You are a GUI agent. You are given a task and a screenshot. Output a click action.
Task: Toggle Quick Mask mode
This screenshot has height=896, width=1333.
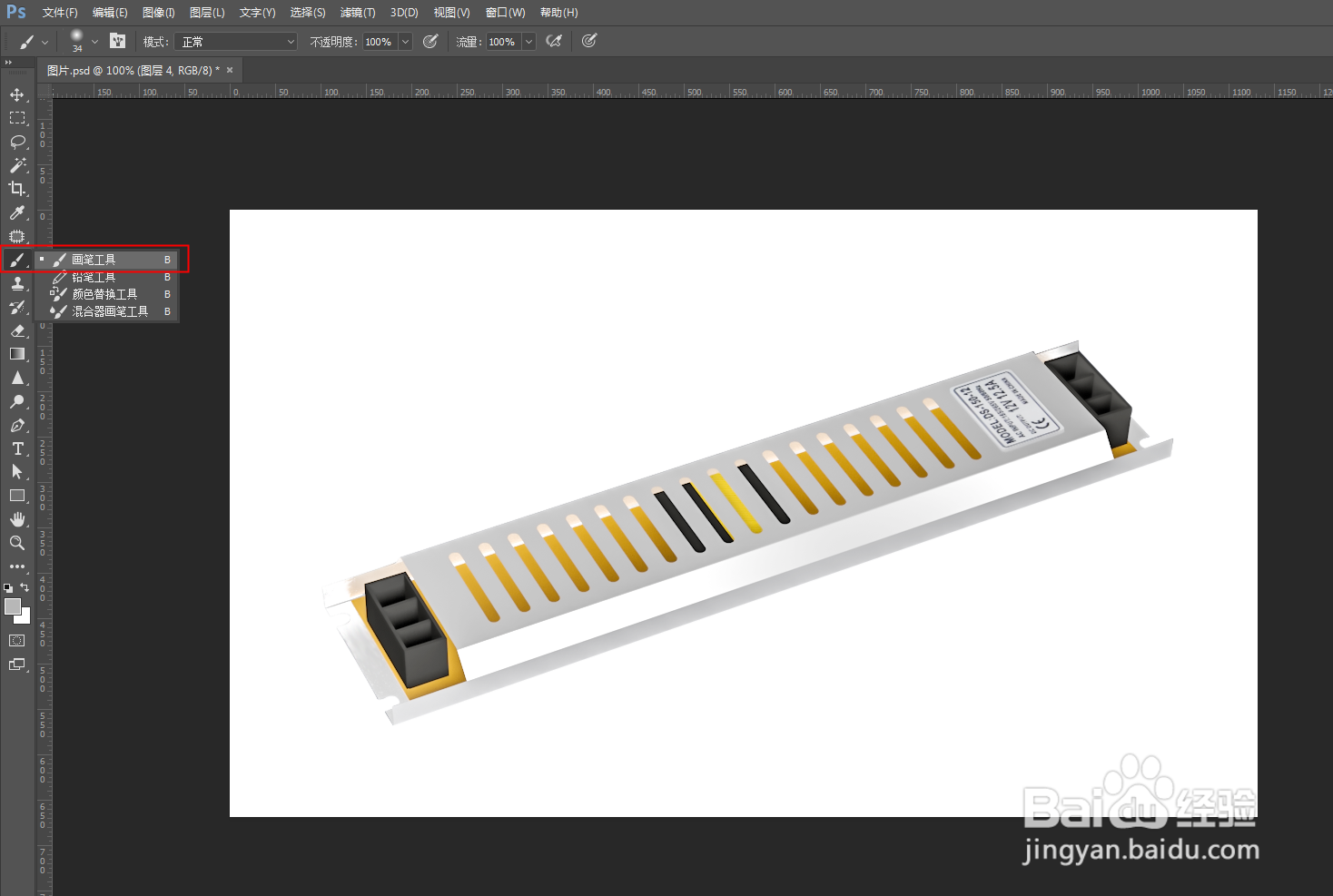tap(17, 641)
